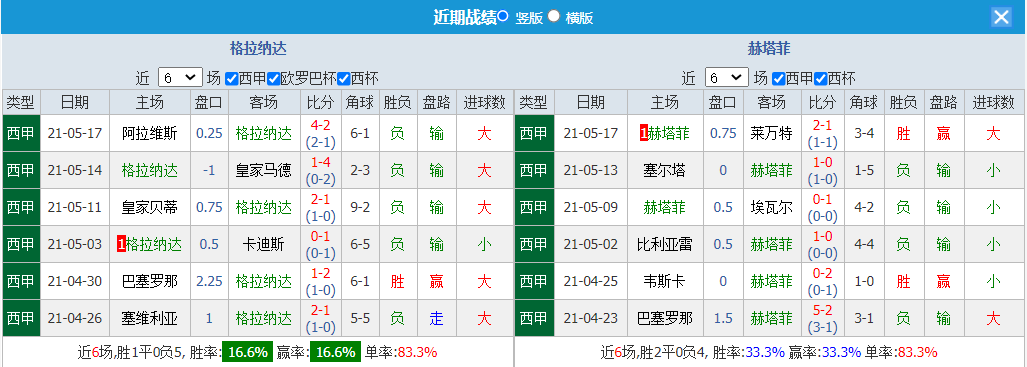Click the 赫塔菲 team title
This screenshot has height=367, width=1027.
click(770, 48)
